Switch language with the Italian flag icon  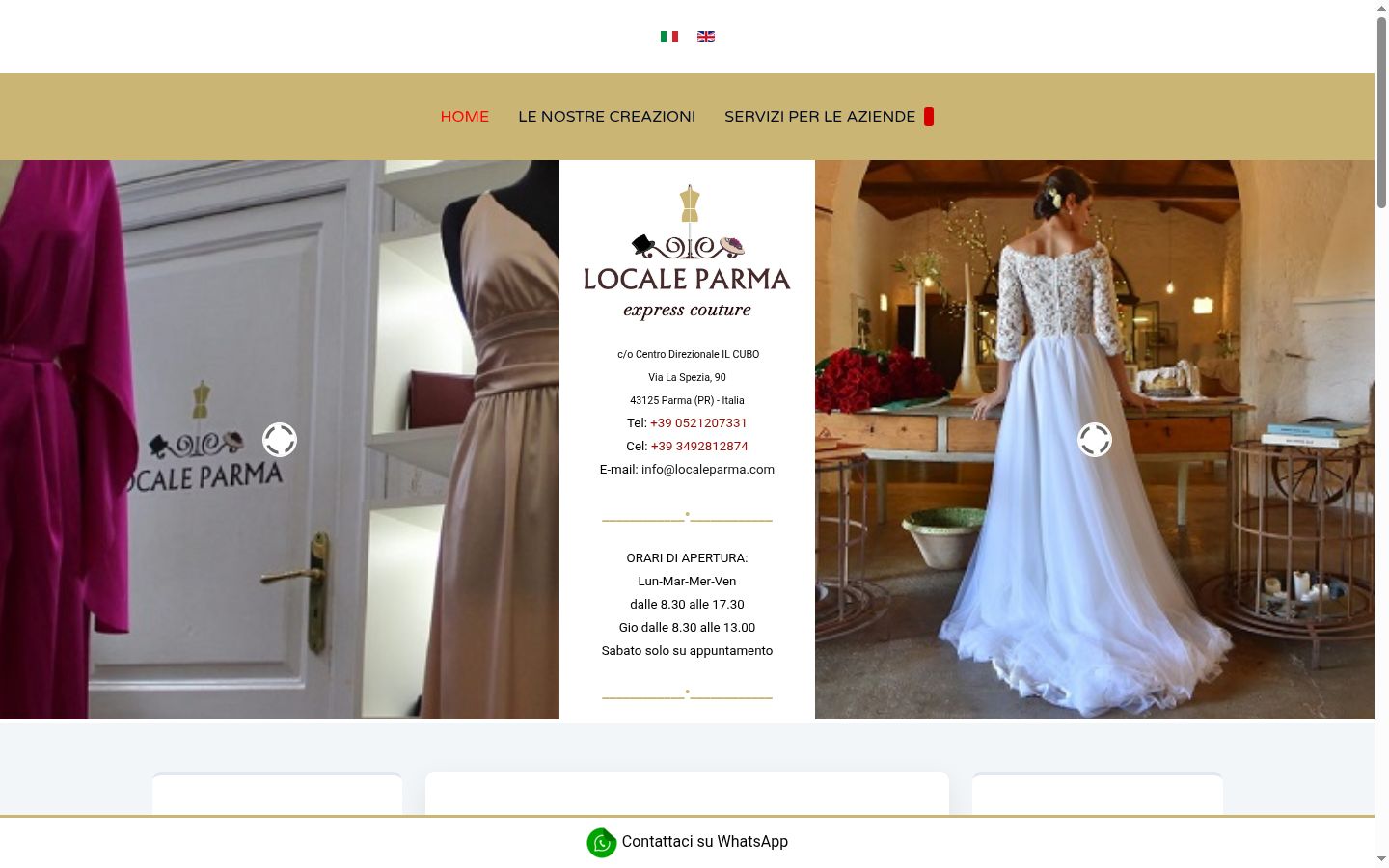point(668,37)
